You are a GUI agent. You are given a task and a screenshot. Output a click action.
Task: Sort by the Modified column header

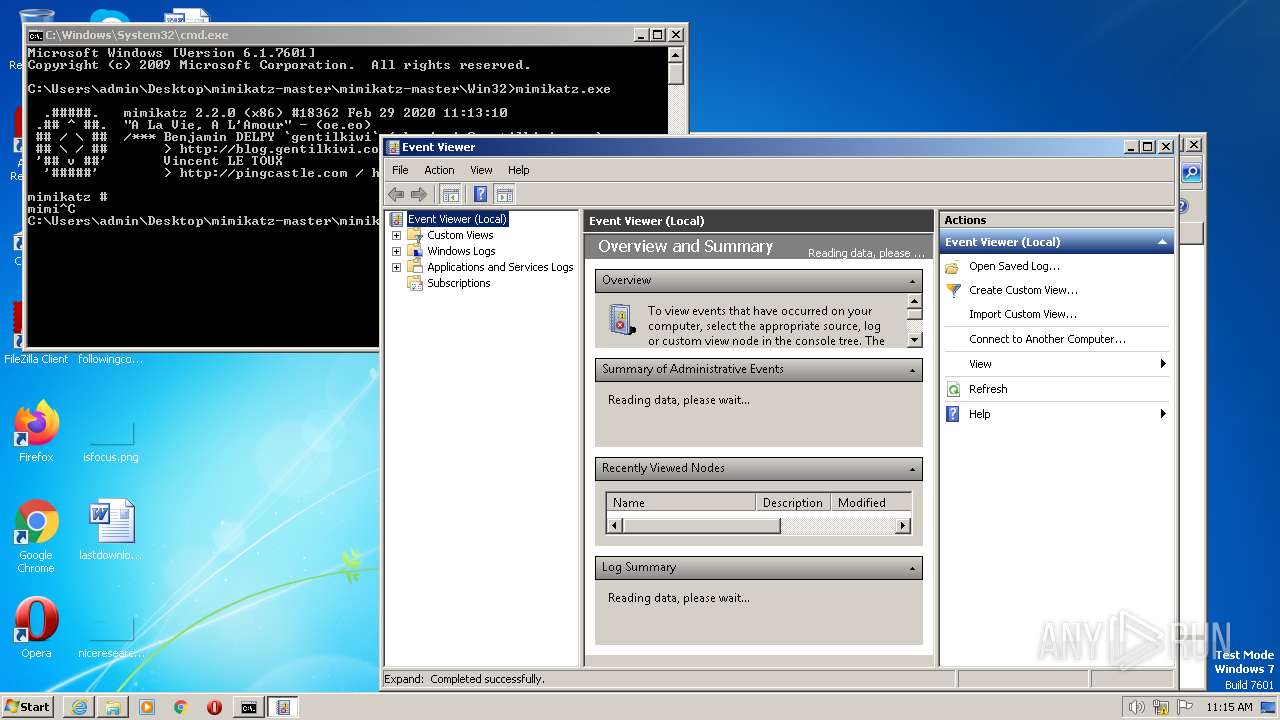[871, 503]
